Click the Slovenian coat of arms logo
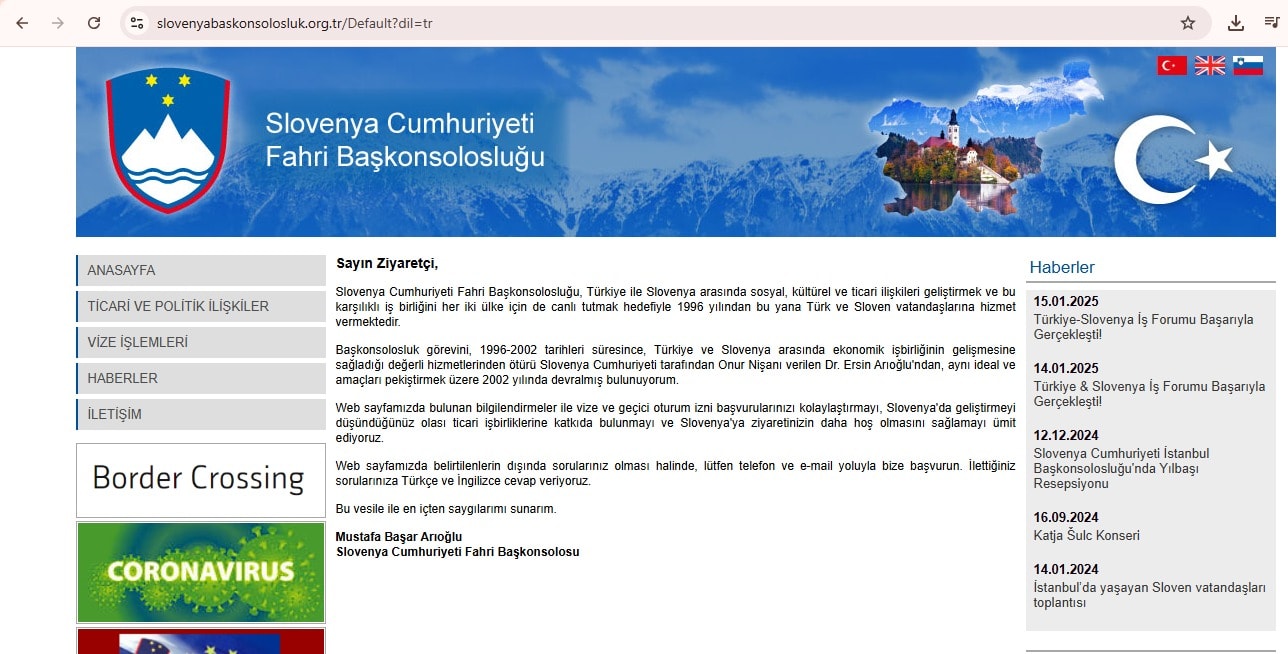Image resolution: width=1288 pixels, height=654 pixels. click(168, 139)
